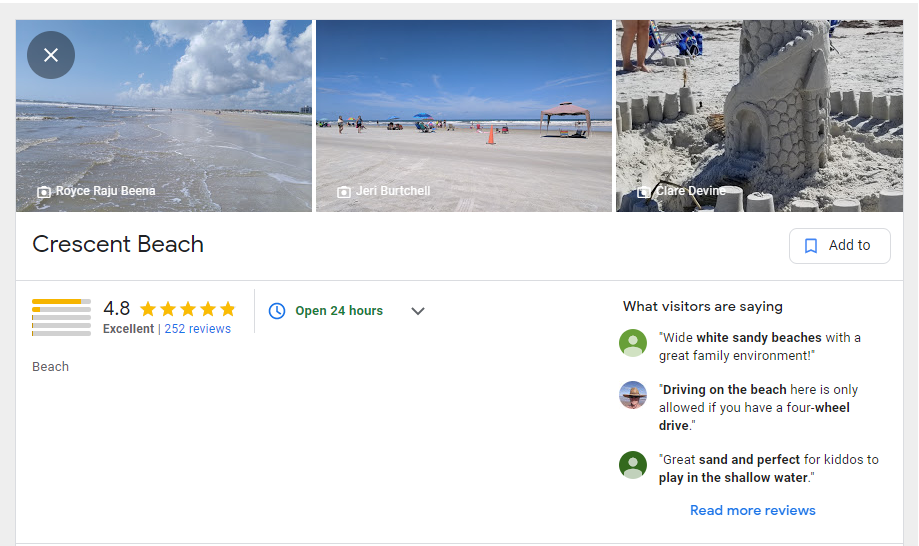Click the avatar of the Great sand reviewer
This screenshot has height=546, width=919.
coord(633,465)
